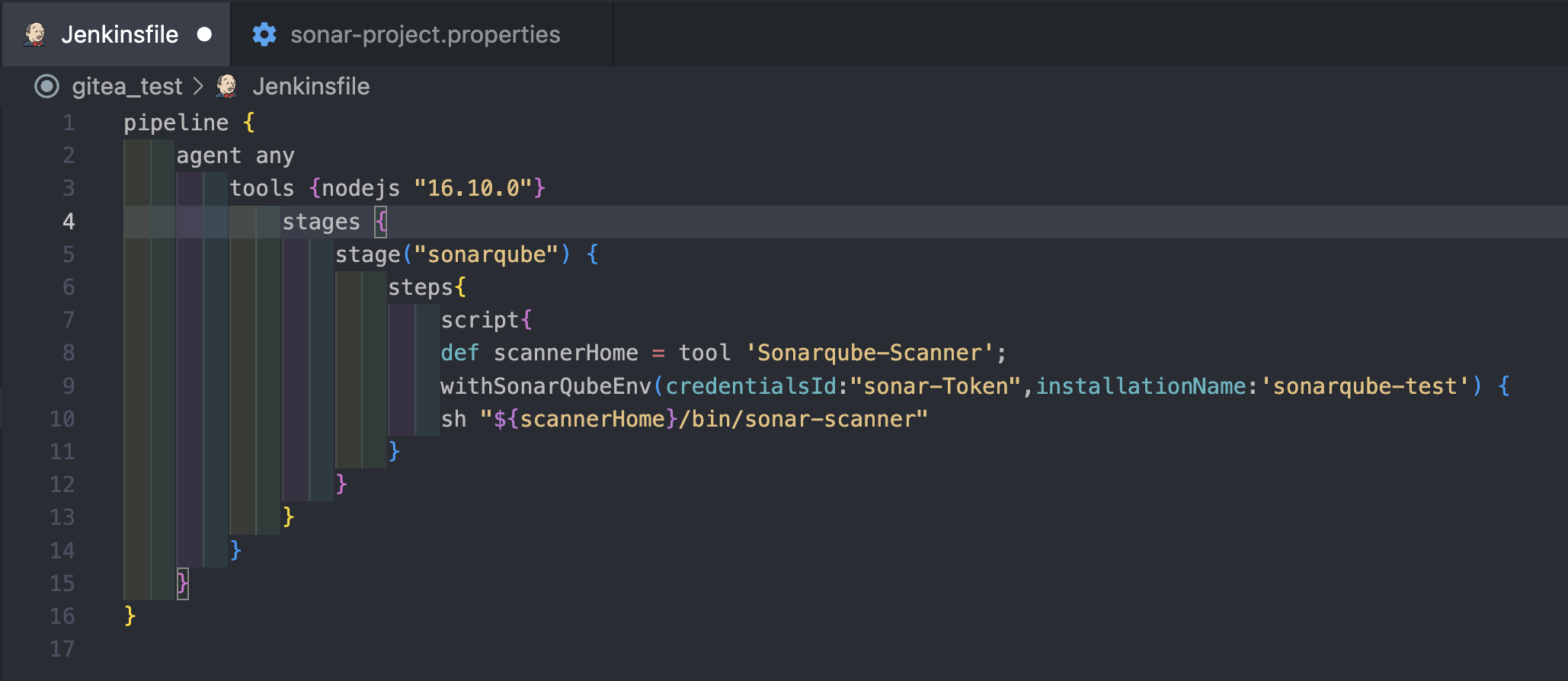Click '/bin/sonar-scanner' in the sh string
The image size is (1568, 681).
798,419
